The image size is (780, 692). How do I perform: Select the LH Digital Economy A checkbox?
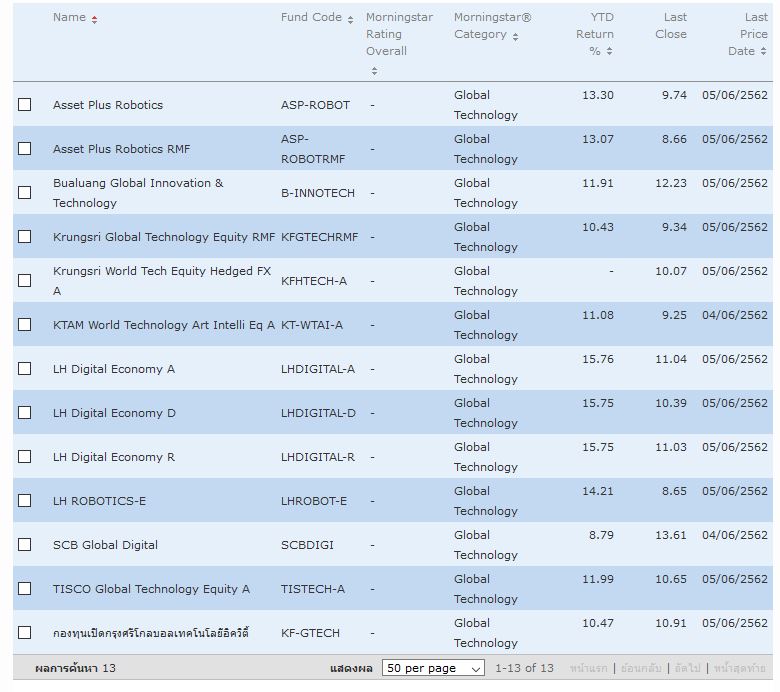[25, 369]
